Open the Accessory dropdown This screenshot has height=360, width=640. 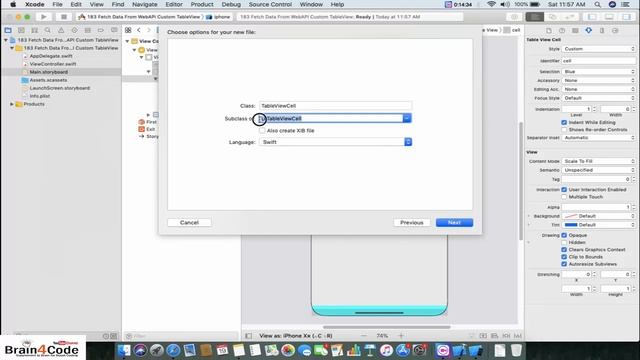tap(599, 81)
